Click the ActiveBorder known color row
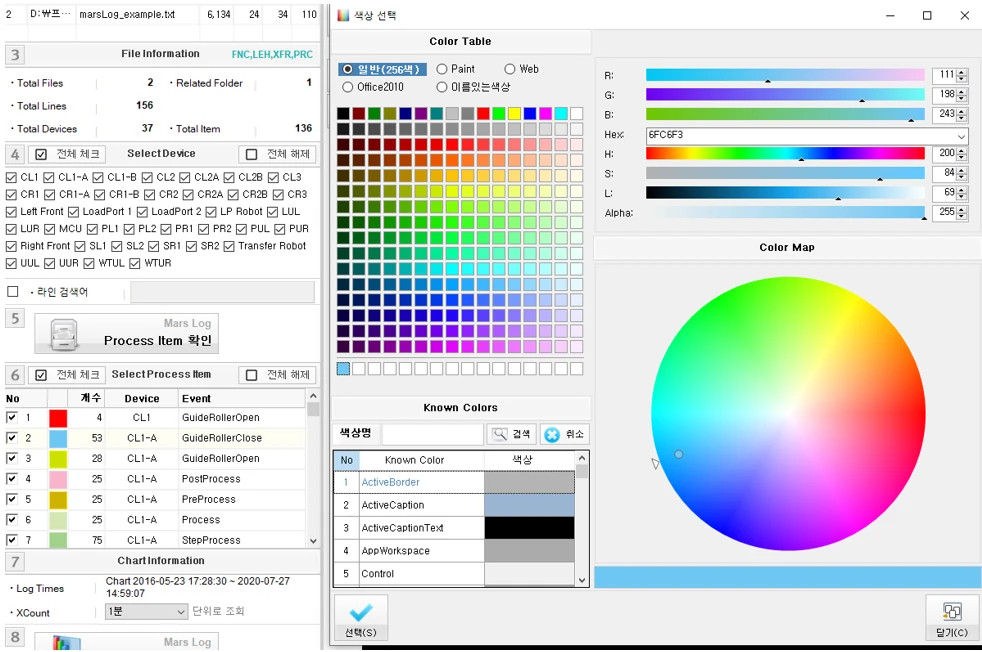982x652 pixels. [455, 482]
